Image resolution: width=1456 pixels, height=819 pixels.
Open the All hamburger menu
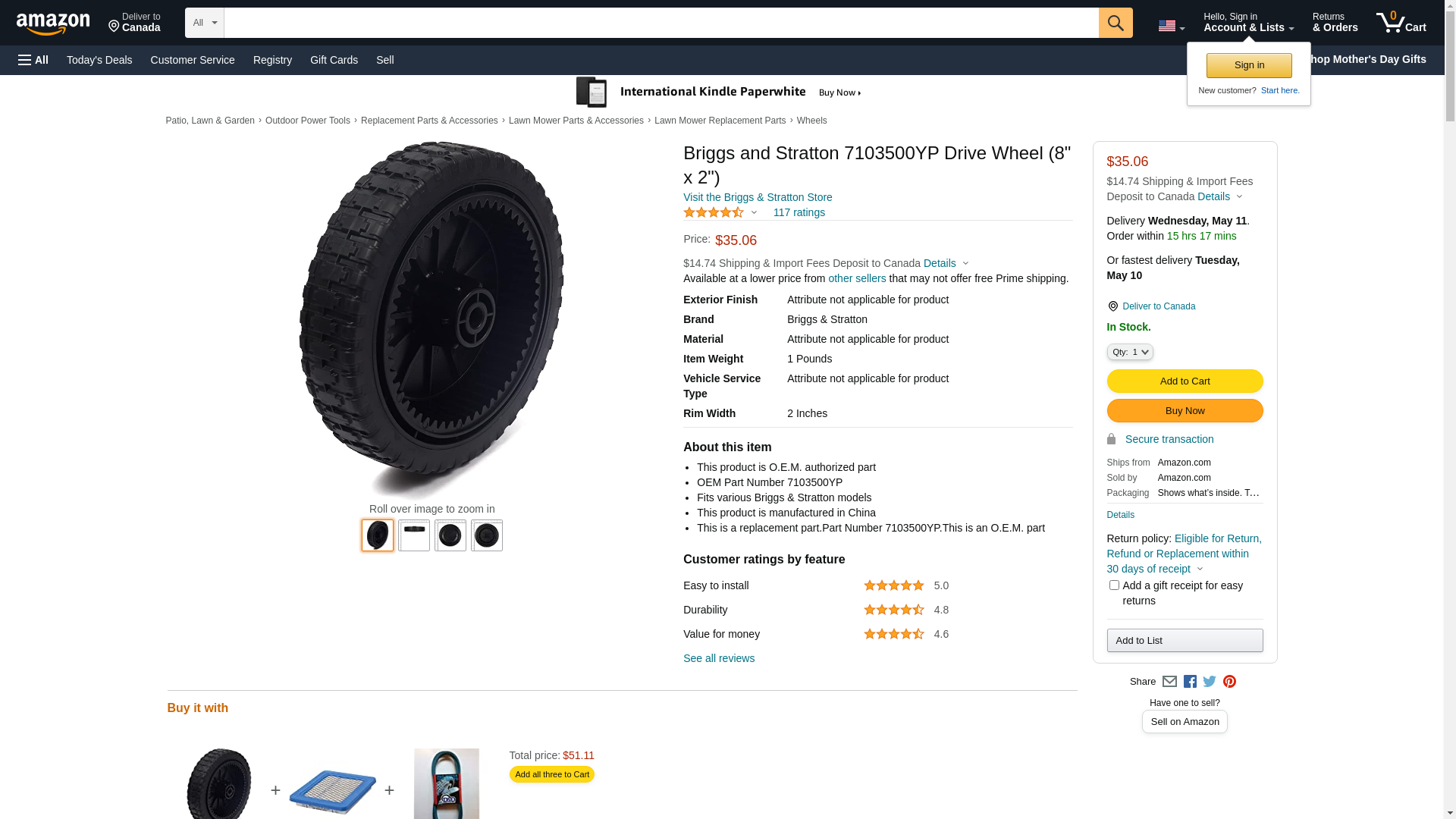pos(33,60)
